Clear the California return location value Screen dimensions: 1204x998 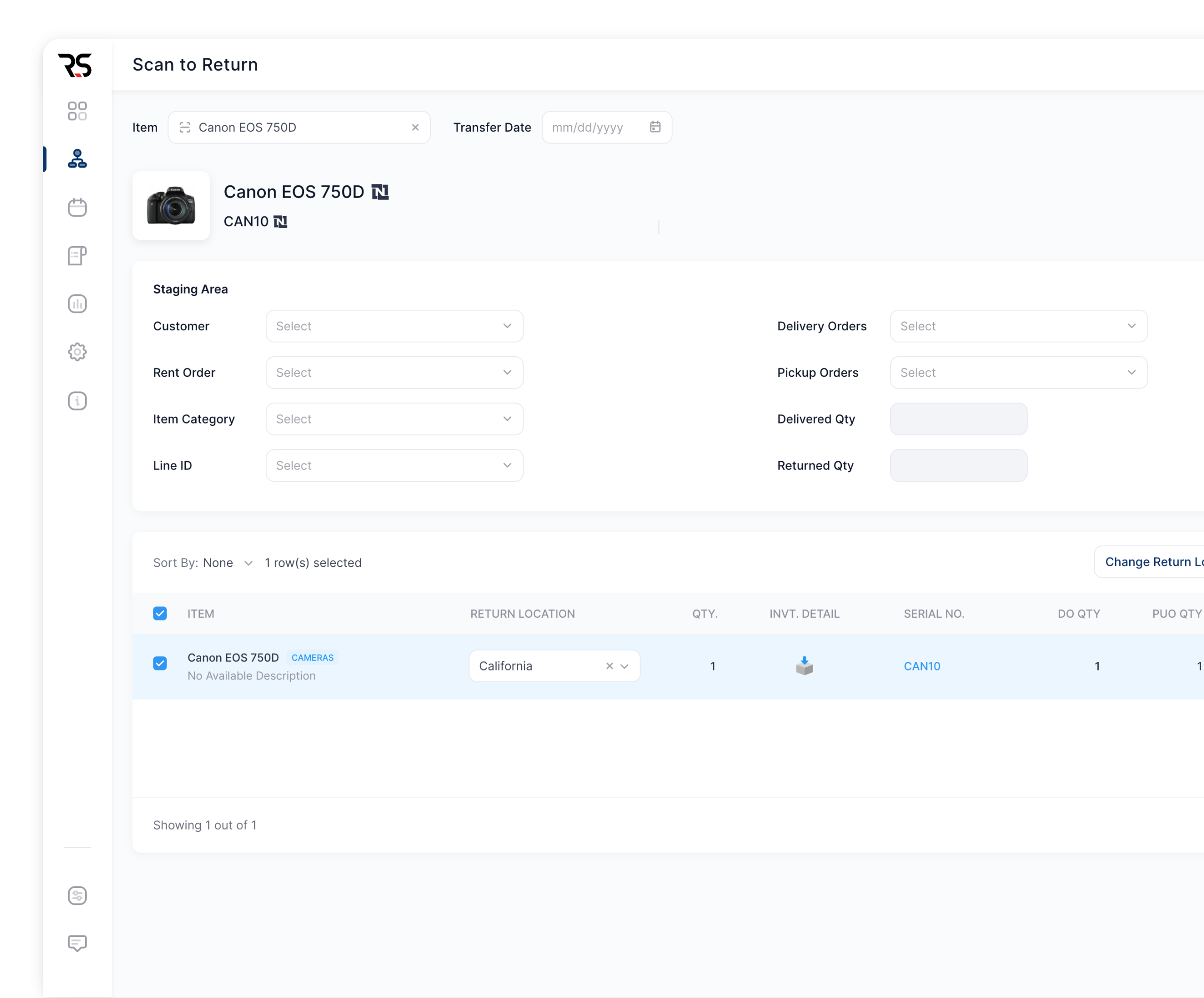click(x=610, y=666)
